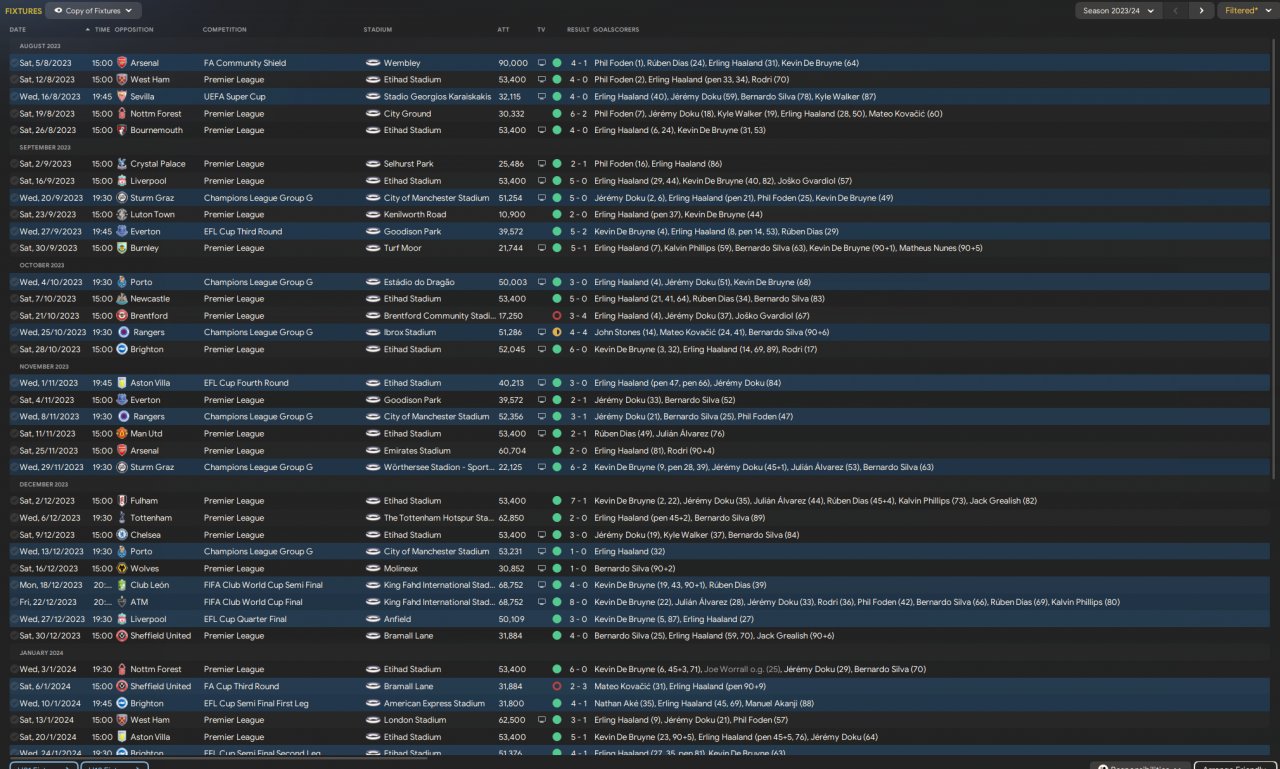Click the Bournemouth club badge
Screen dimensions: 1280x769
pos(123,130)
